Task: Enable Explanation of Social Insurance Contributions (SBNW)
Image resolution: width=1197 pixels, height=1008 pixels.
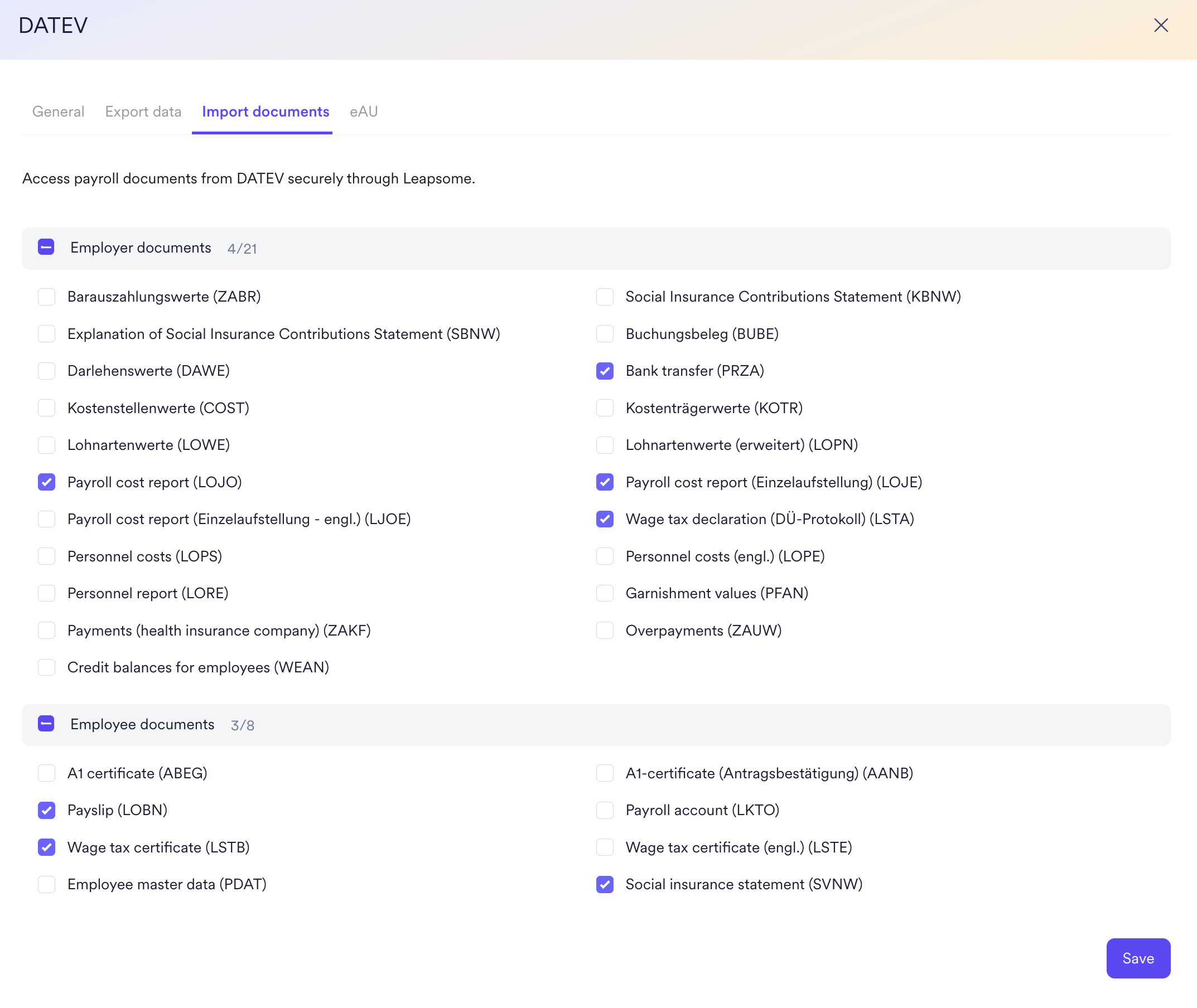Action: click(46, 334)
